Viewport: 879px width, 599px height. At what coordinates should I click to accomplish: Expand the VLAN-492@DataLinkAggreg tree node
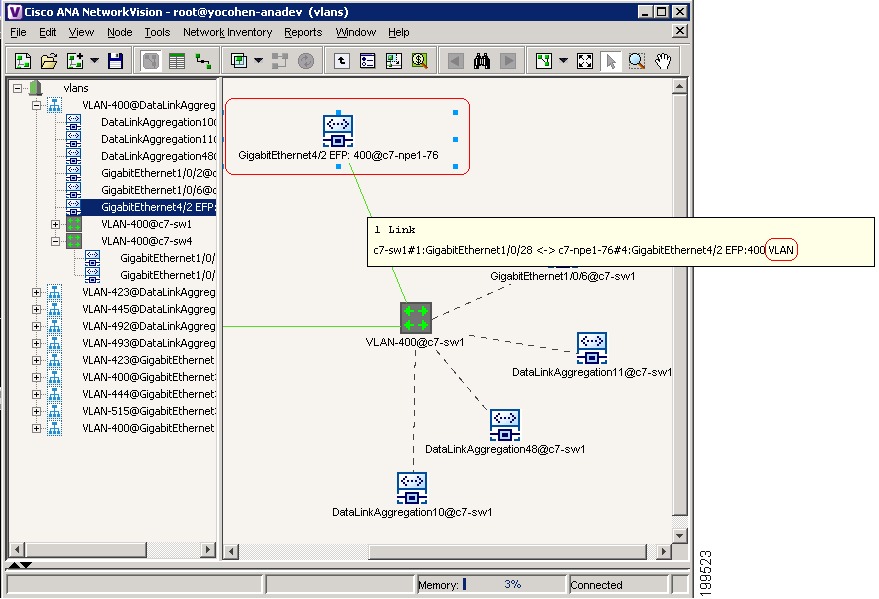[36, 326]
